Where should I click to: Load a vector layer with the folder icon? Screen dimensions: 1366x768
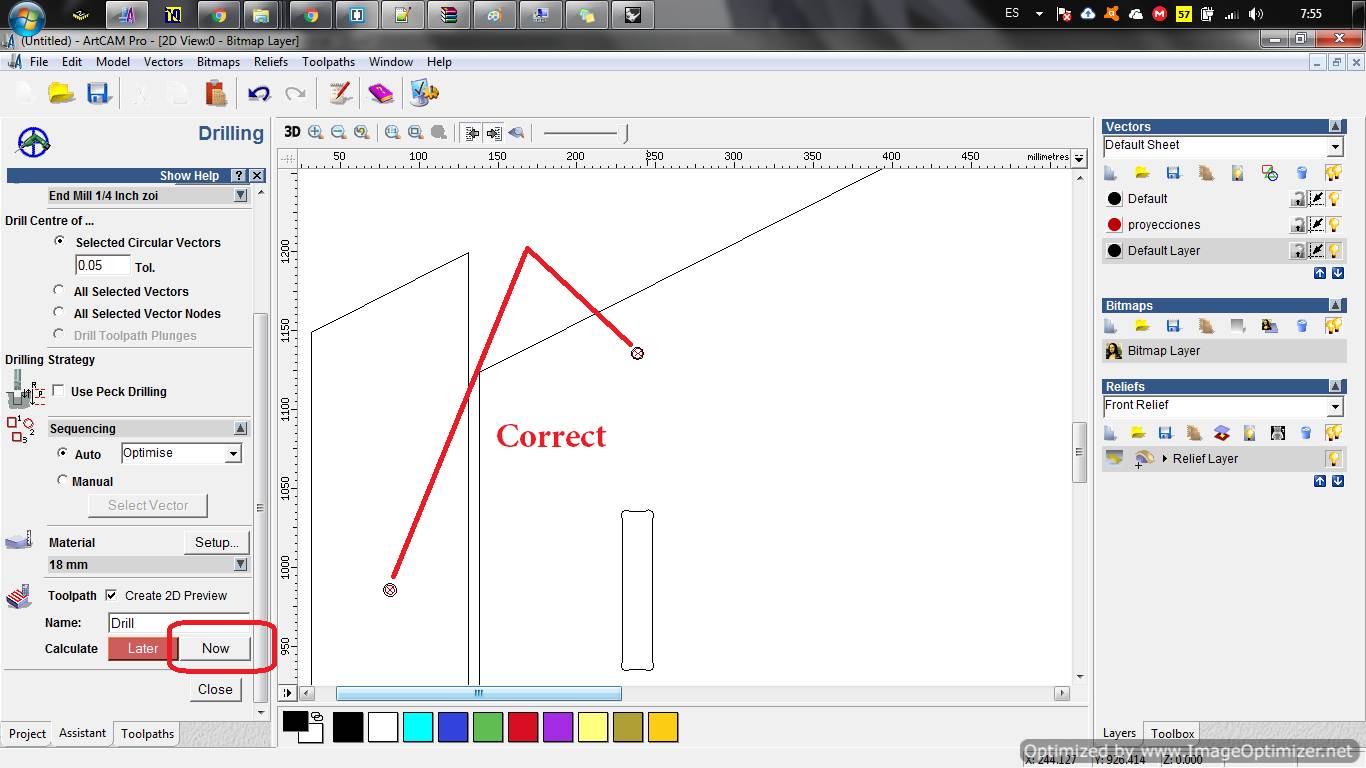point(1142,173)
